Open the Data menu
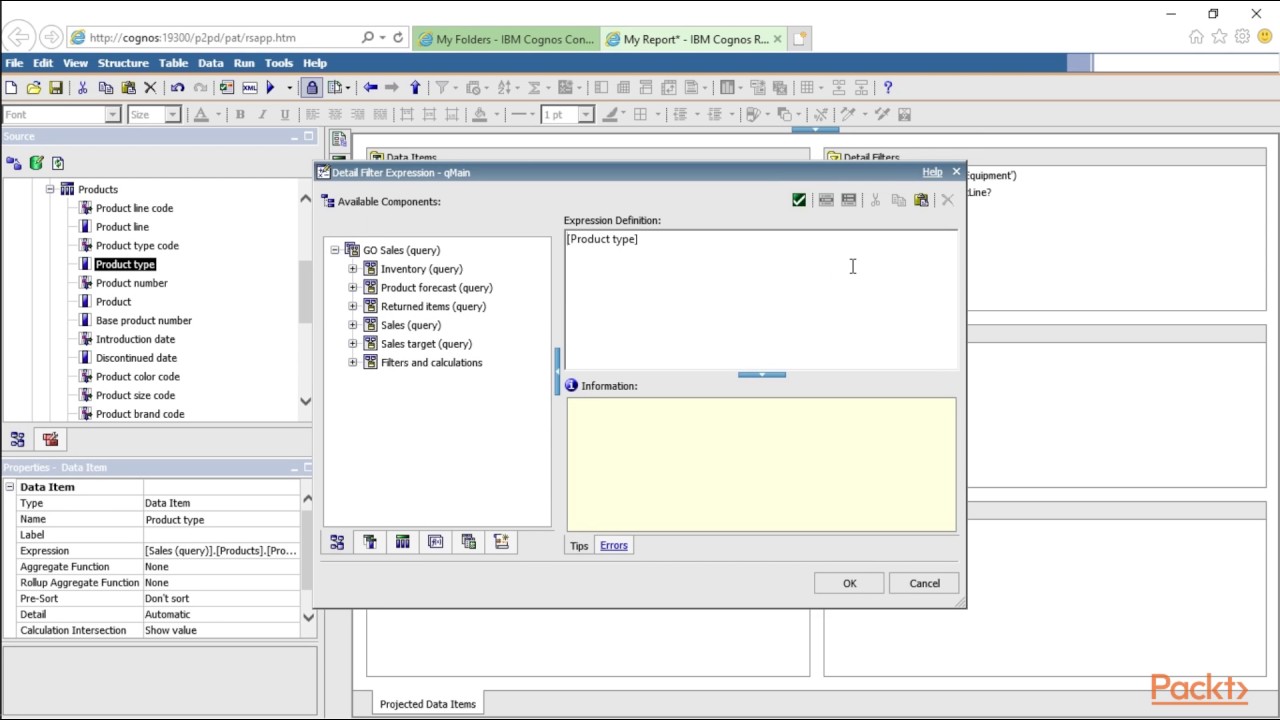Viewport: 1280px width, 720px height. click(210, 63)
